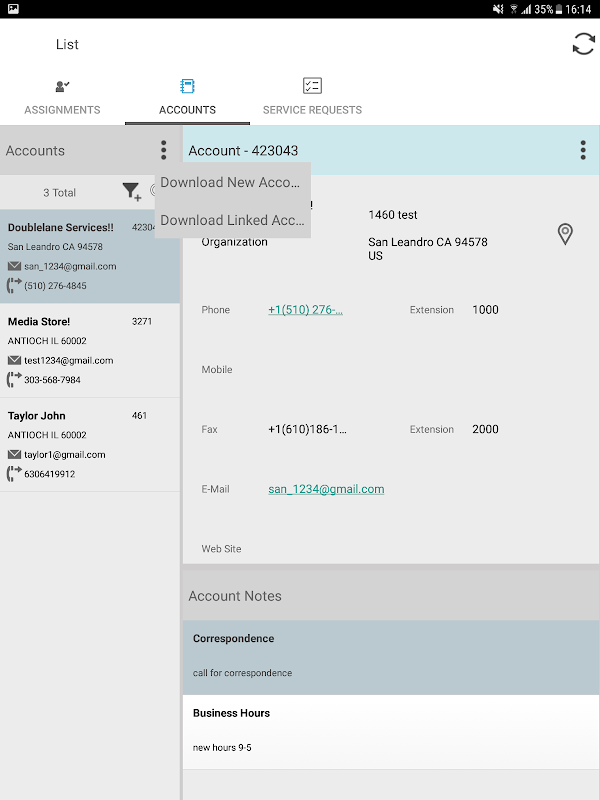This screenshot has height=800, width=600.
Task: Tap email envelope icon for Taylor John
Action: pos(14,455)
